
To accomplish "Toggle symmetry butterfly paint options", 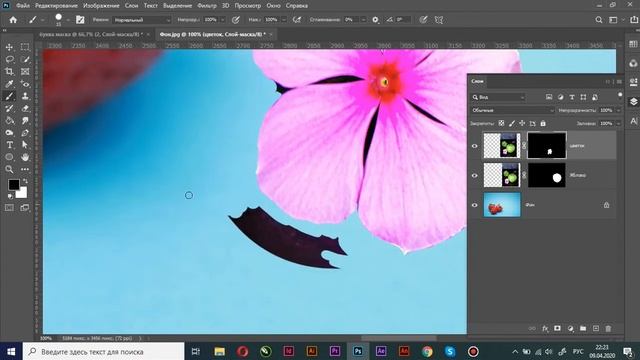I will click(x=439, y=20).
